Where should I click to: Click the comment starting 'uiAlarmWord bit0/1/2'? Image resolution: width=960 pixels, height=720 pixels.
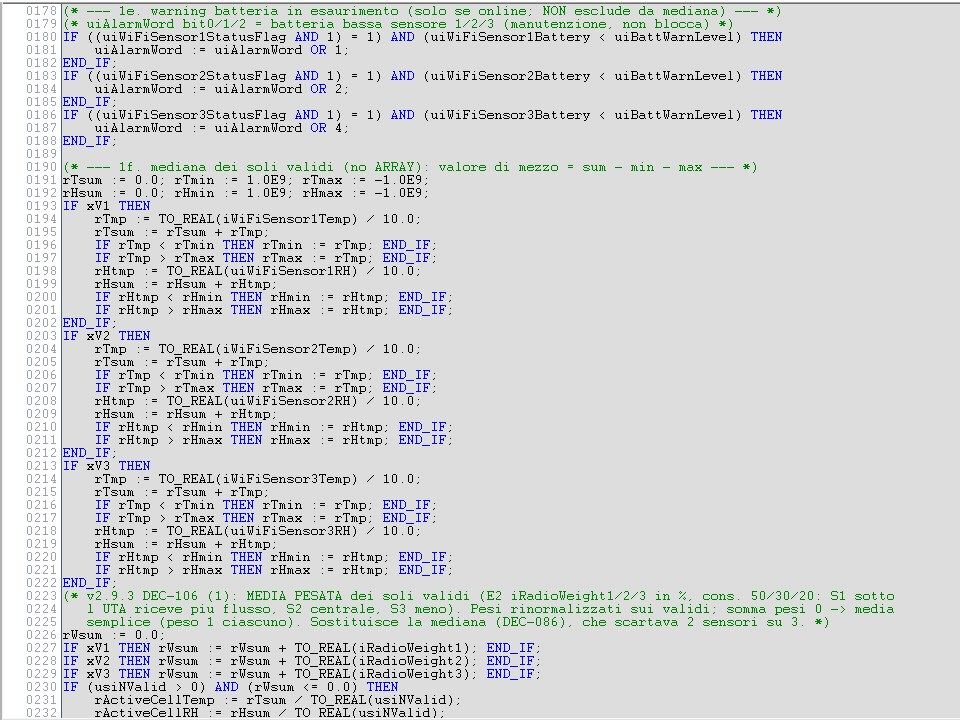398,24
